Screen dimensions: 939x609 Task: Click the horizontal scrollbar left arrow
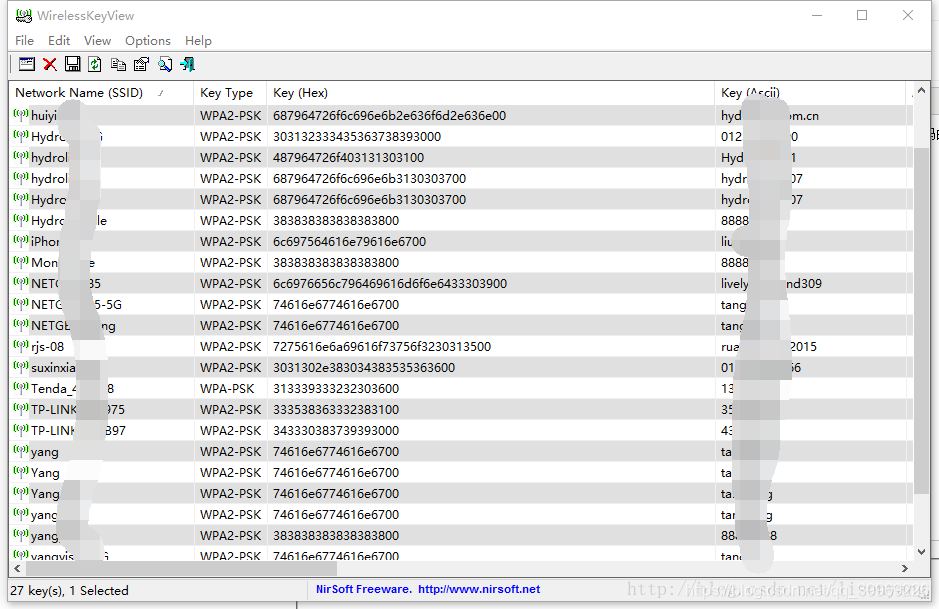(17, 568)
